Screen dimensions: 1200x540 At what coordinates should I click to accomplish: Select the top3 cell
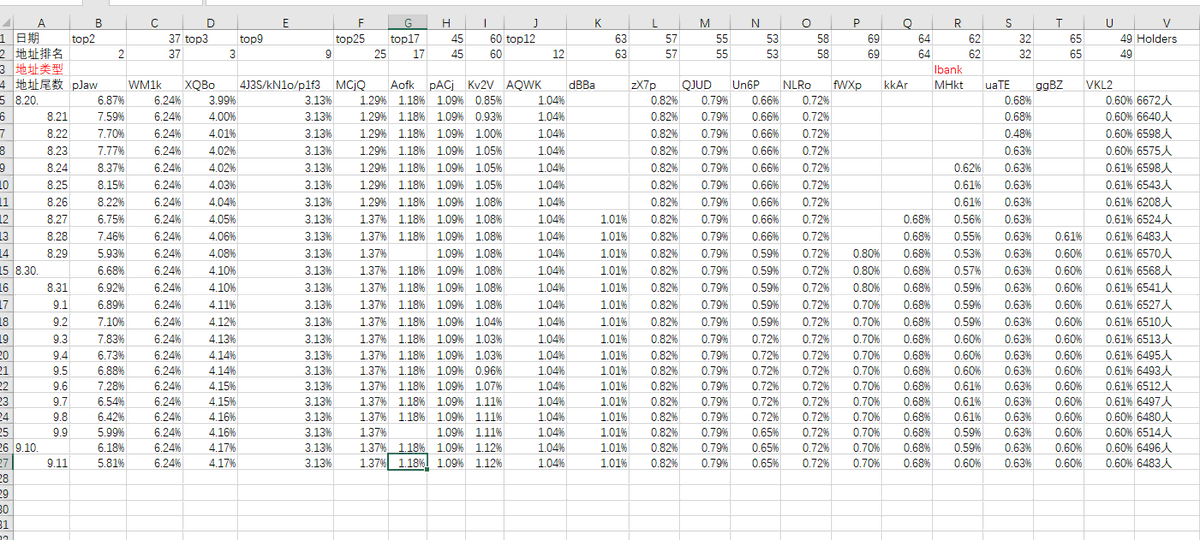[x=210, y=38]
